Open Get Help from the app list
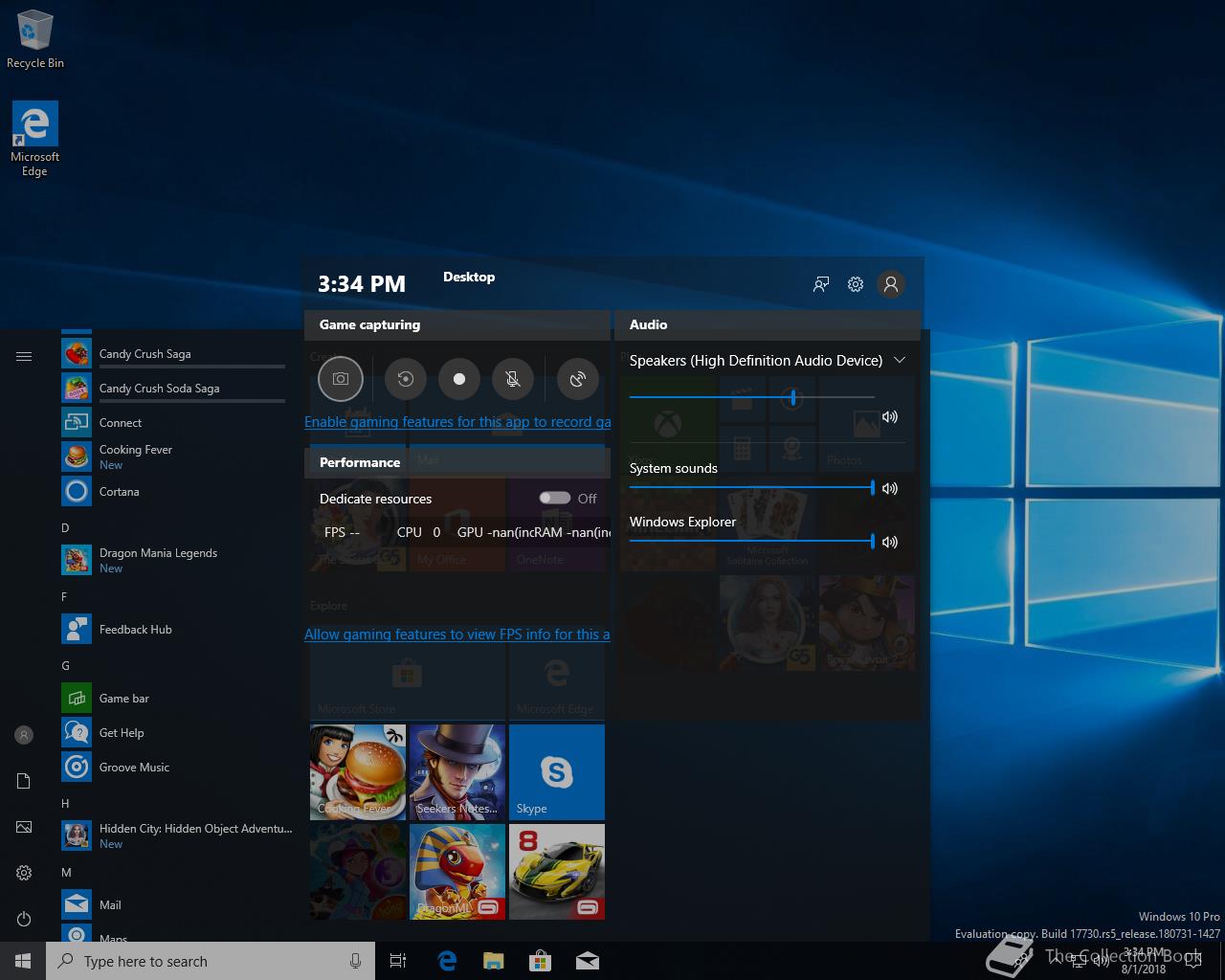This screenshot has height=980, width=1225. (178, 733)
